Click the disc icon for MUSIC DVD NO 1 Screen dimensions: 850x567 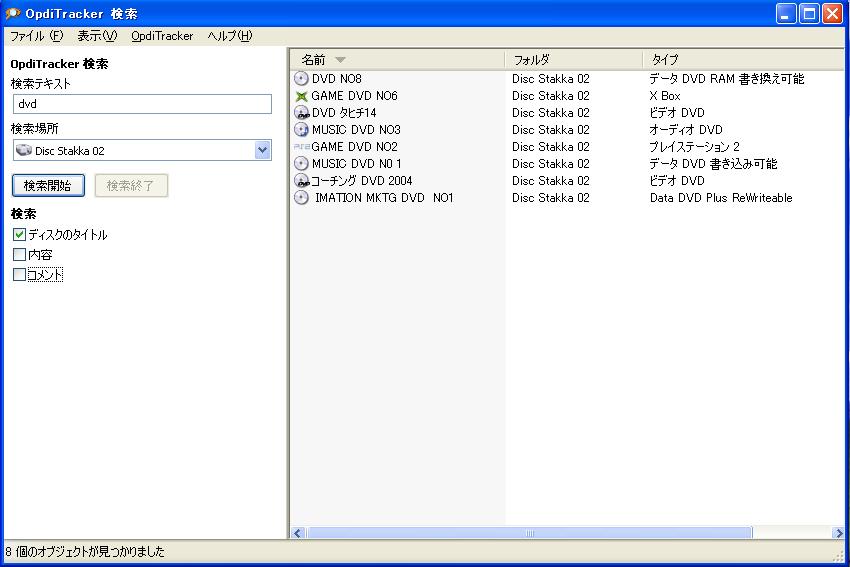tap(301, 164)
